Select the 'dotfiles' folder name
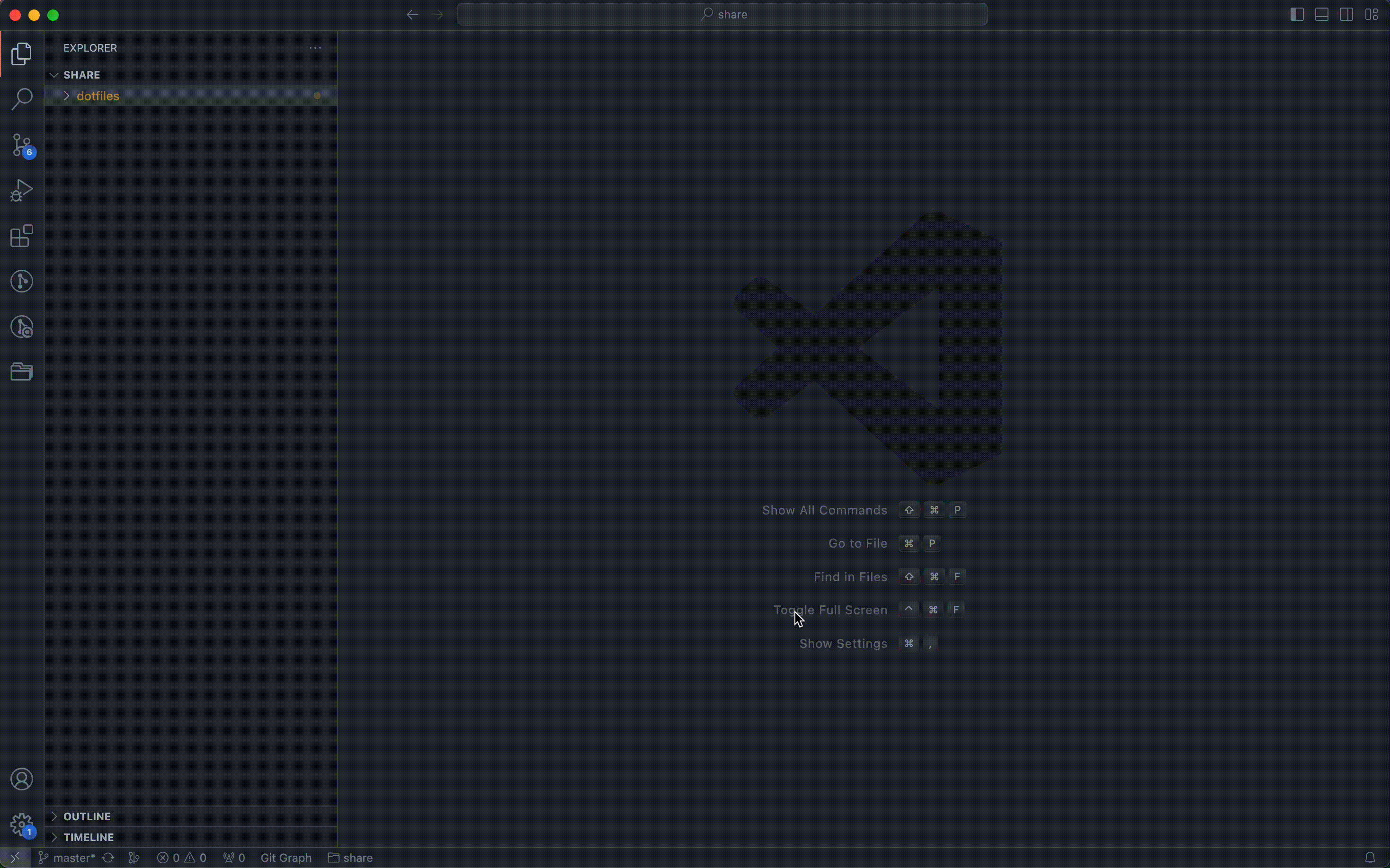The width and height of the screenshot is (1390, 868). point(98,96)
